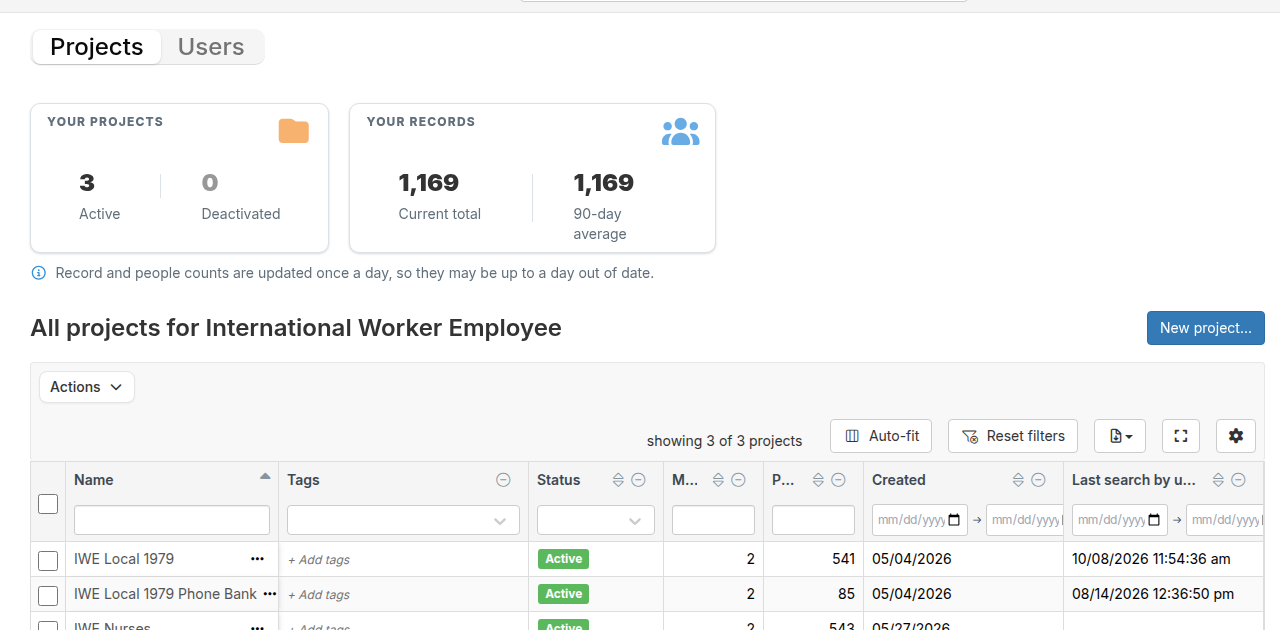Focus the P... column filter field
The height and width of the screenshot is (630, 1280).
coord(813,520)
